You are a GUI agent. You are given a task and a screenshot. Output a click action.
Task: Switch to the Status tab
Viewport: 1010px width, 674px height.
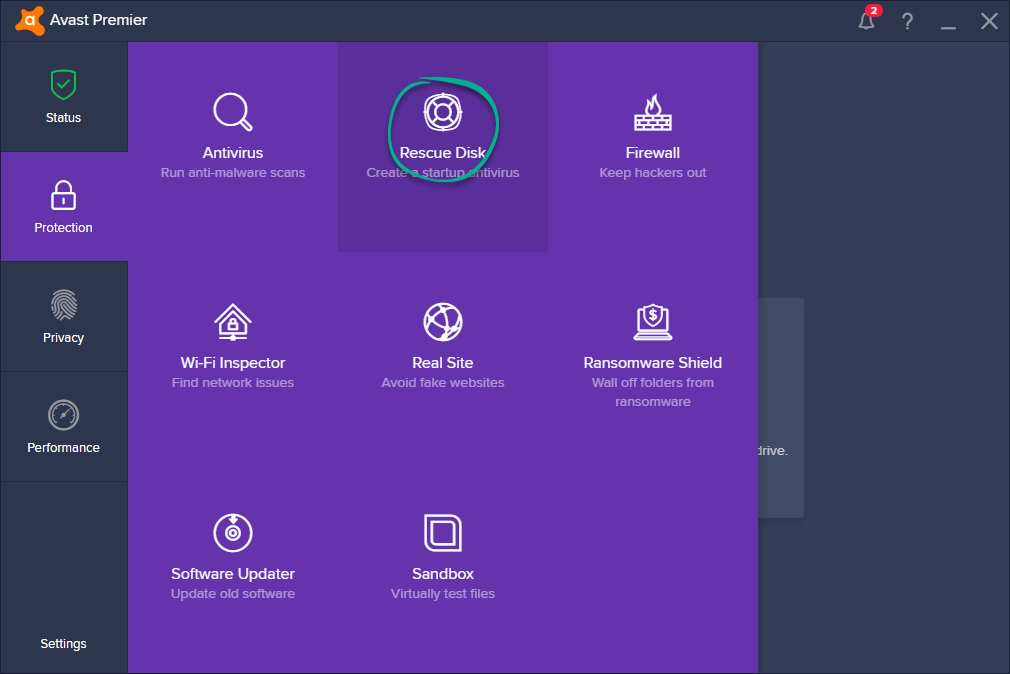pos(63,97)
